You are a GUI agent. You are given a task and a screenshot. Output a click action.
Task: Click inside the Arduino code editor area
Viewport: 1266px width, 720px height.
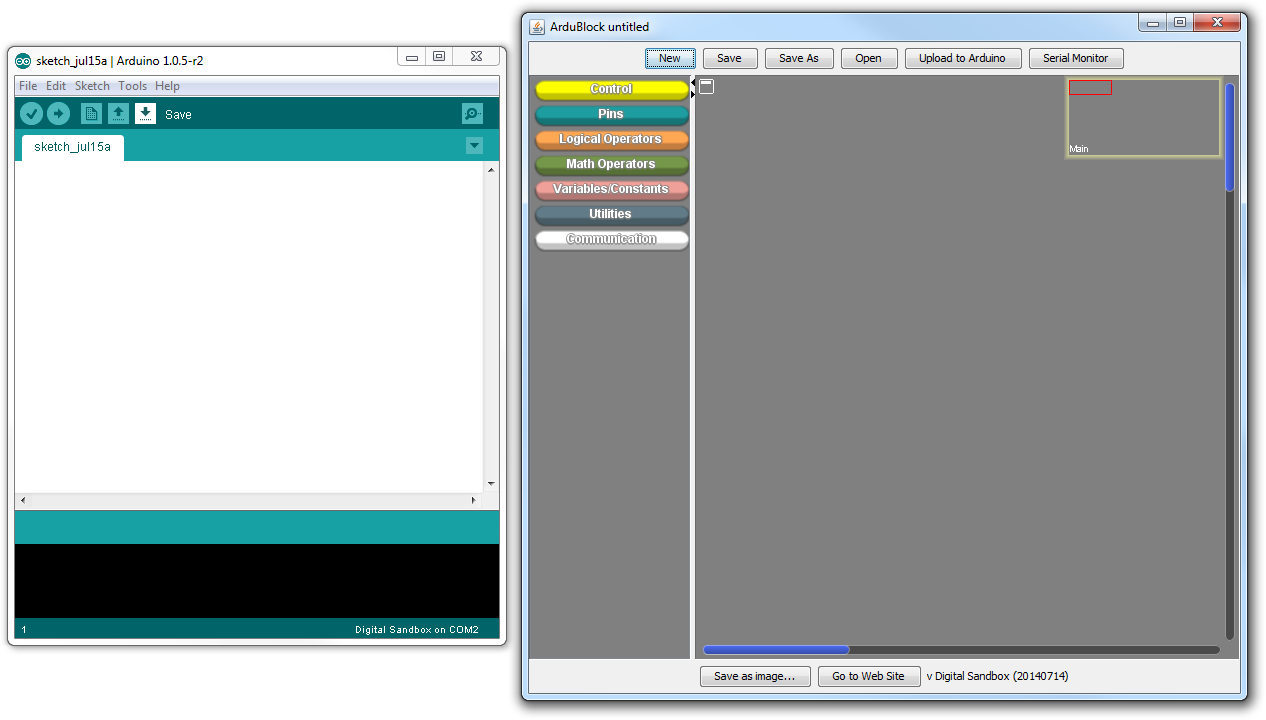[x=250, y=326]
